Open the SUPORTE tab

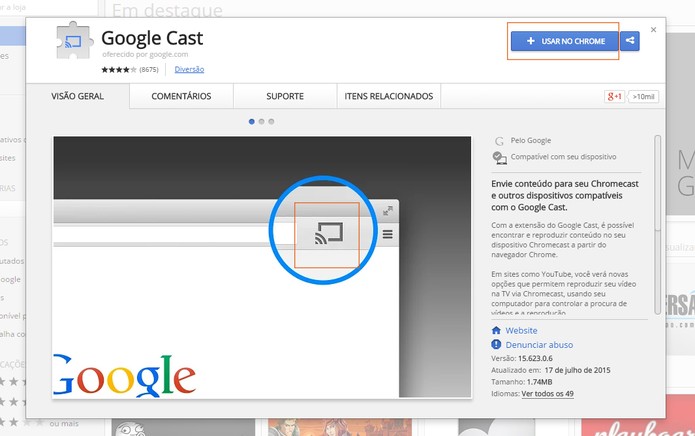285,96
